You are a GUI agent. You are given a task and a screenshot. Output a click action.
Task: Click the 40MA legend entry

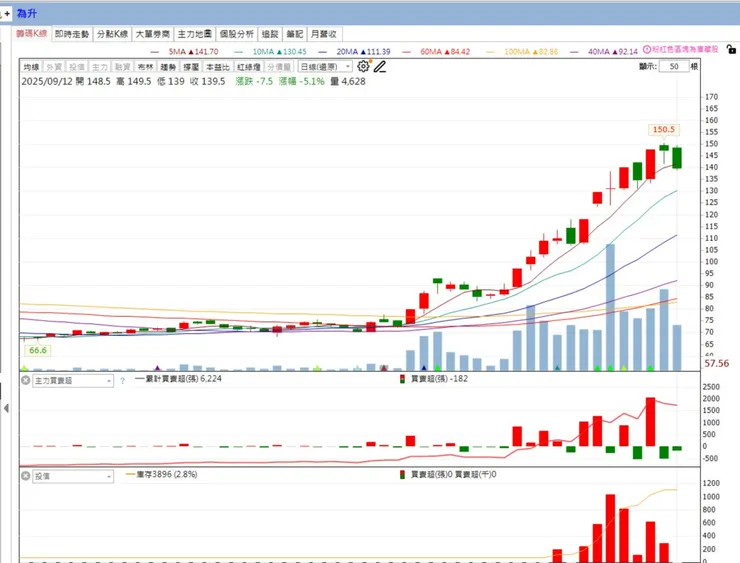pyautogui.click(x=604, y=51)
